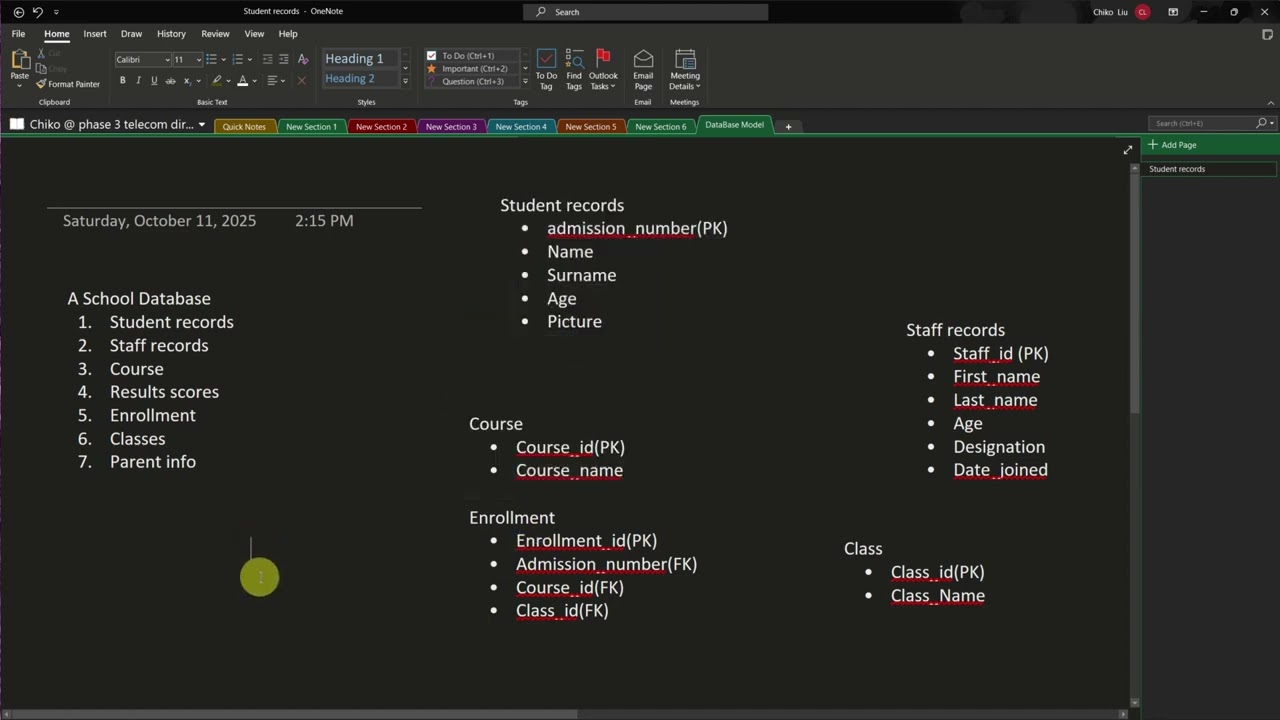
Task: Click the notebook Search (Ctrl+E) field
Action: (1202, 123)
